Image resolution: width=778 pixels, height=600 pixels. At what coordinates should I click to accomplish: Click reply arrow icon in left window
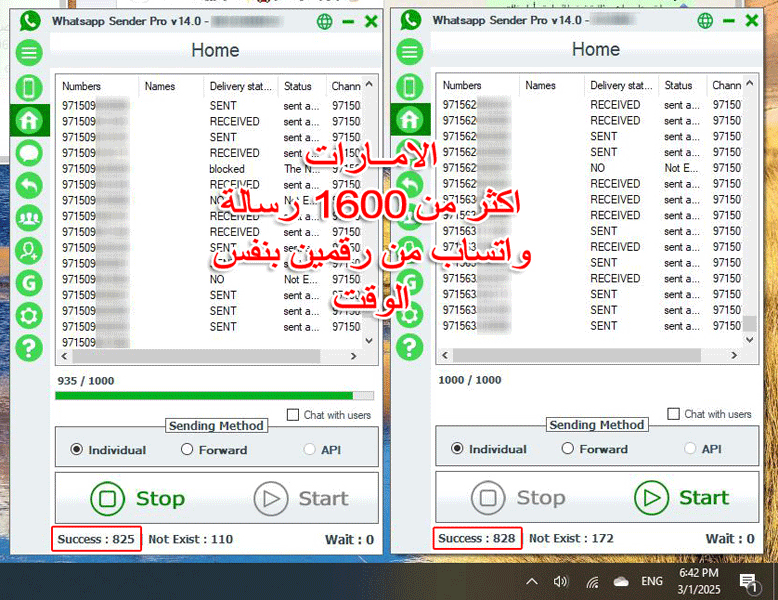pyautogui.click(x=29, y=186)
